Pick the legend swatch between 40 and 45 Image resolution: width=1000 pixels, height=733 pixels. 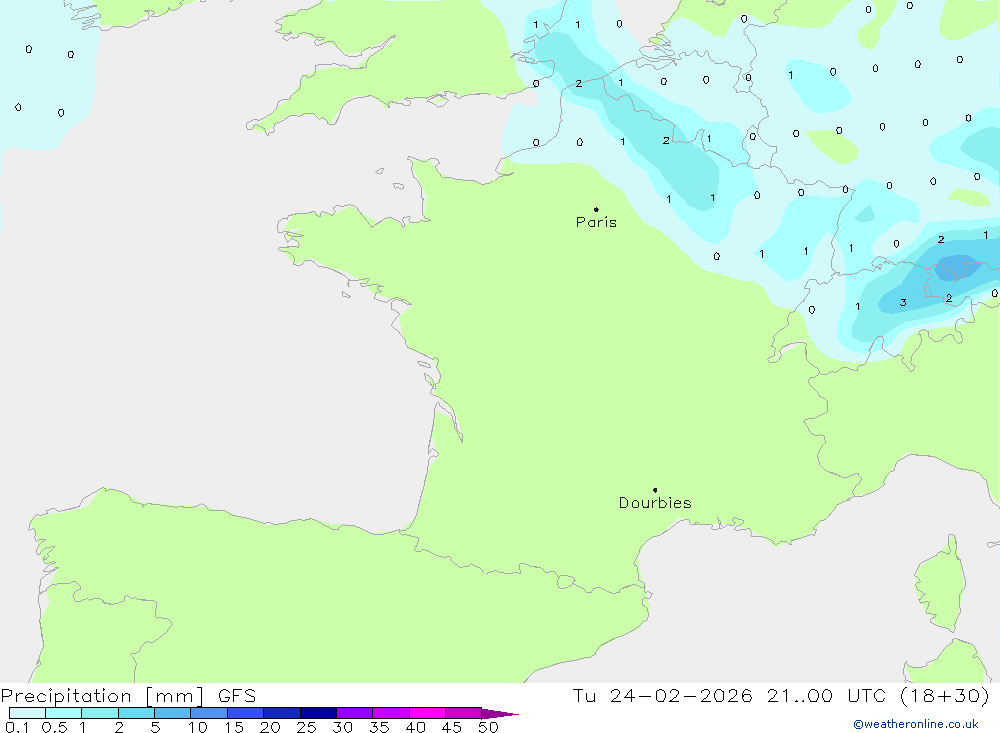click(427, 713)
